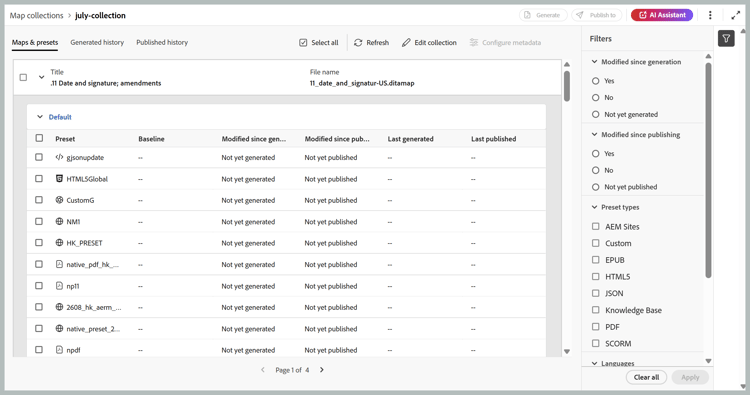The image size is (750, 395).
Task: Click the Baseline column header
Action: tap(151, 139)
